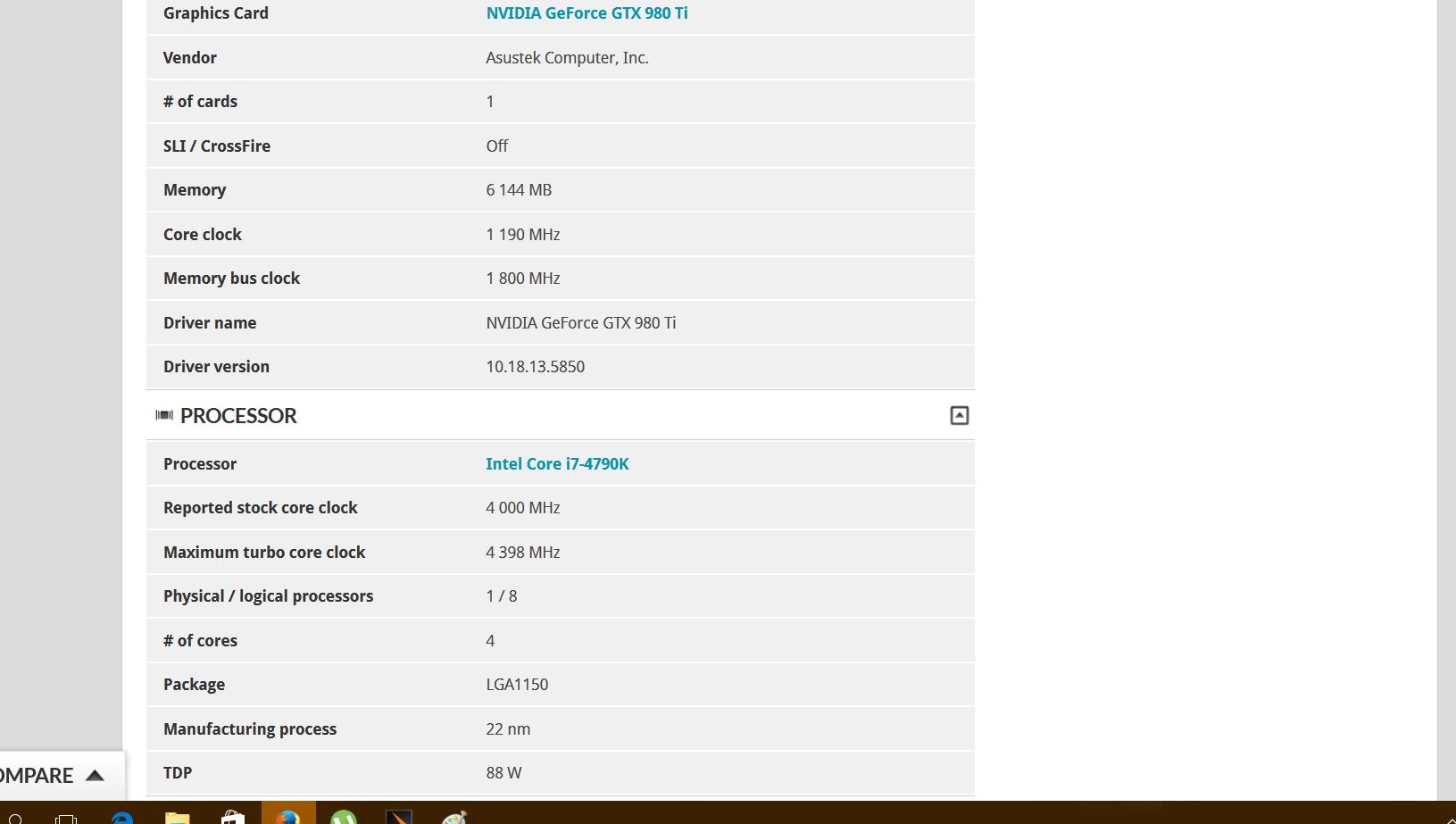Screen dimensions: 1456x824
Task: Select the '1 190 MHz' core clock value
Action: (522, 235)
